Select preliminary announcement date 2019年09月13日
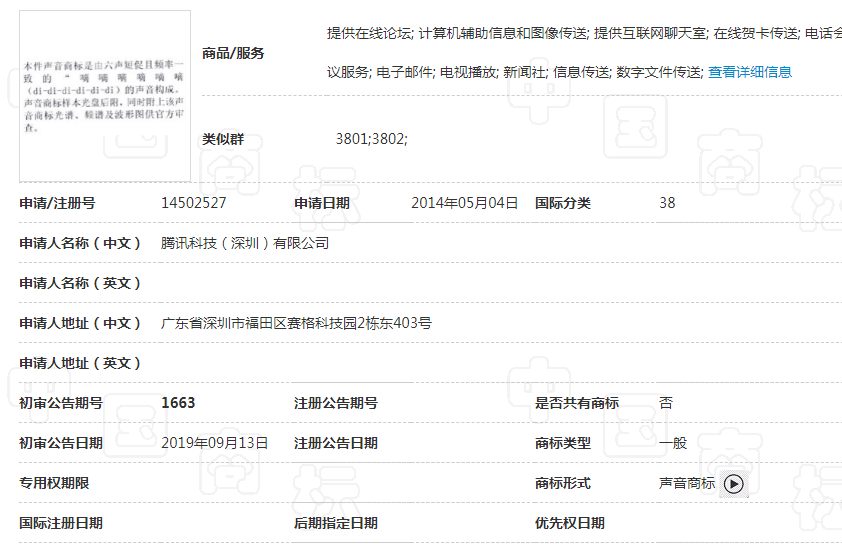 (x=215, y=443)
